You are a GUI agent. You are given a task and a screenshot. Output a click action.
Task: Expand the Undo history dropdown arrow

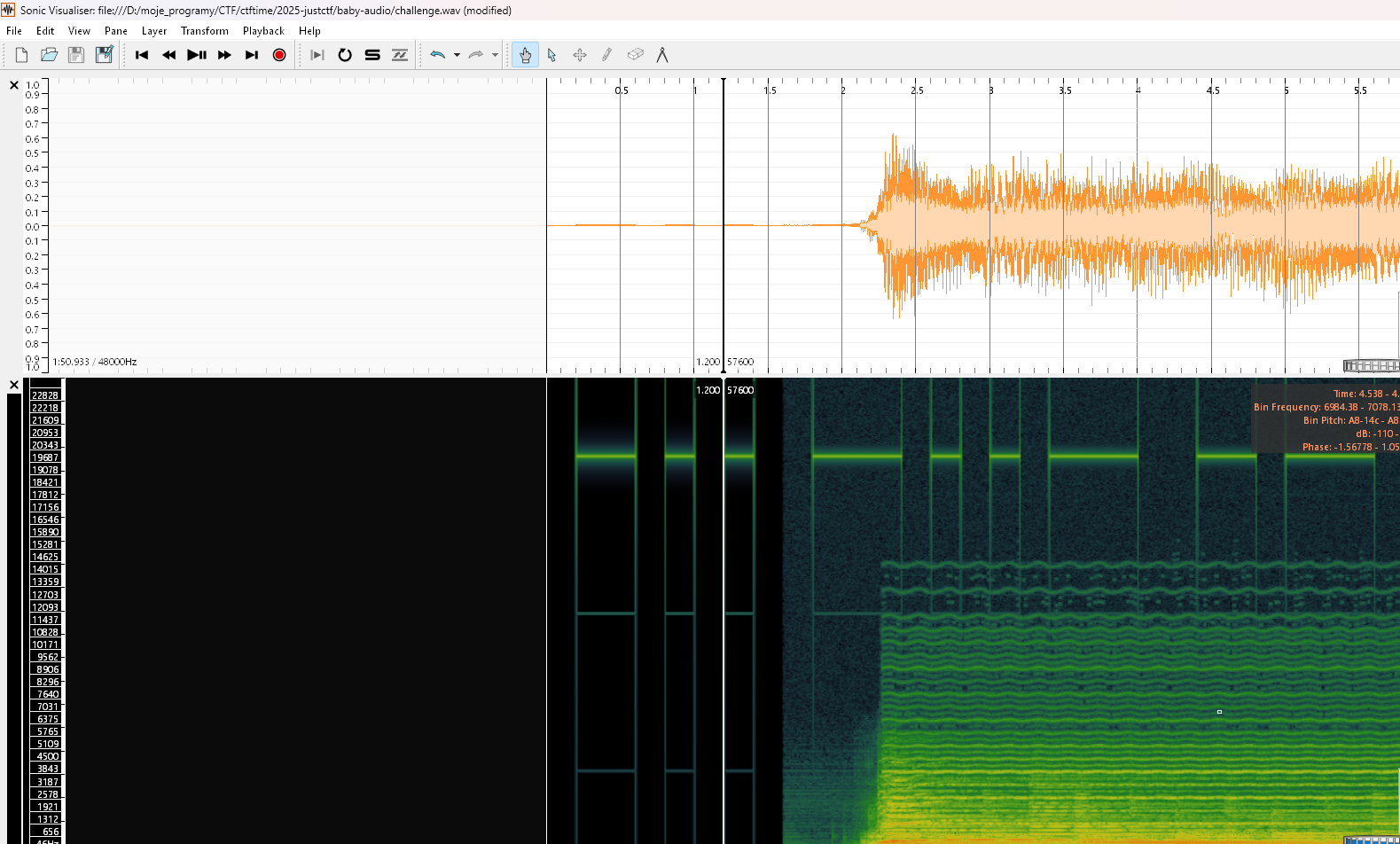pyautogui.click(x=457, y=55)
